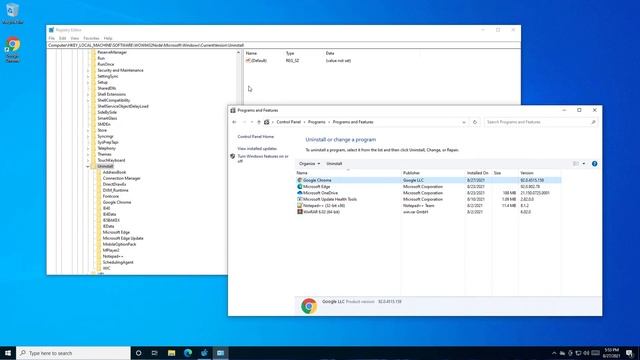Open the view options dropdown arrow

click(584, 164)
